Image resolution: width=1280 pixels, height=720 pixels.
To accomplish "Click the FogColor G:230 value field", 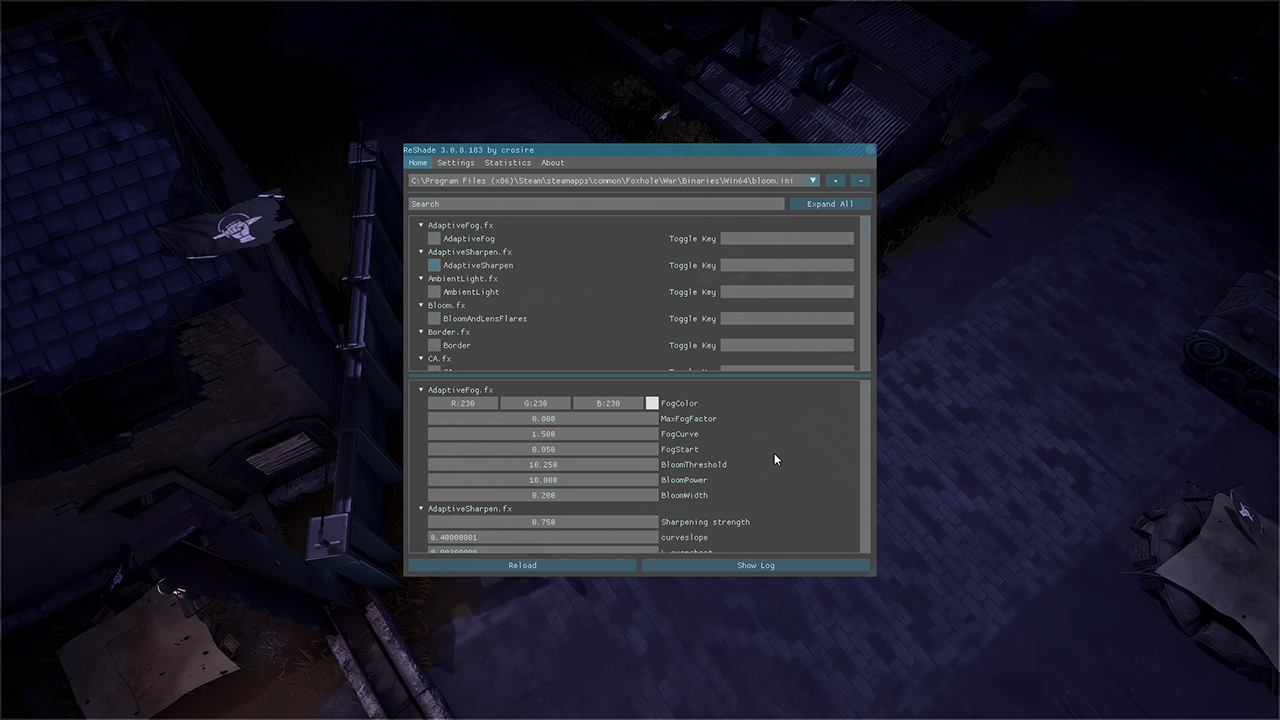I will coord(535,404).
